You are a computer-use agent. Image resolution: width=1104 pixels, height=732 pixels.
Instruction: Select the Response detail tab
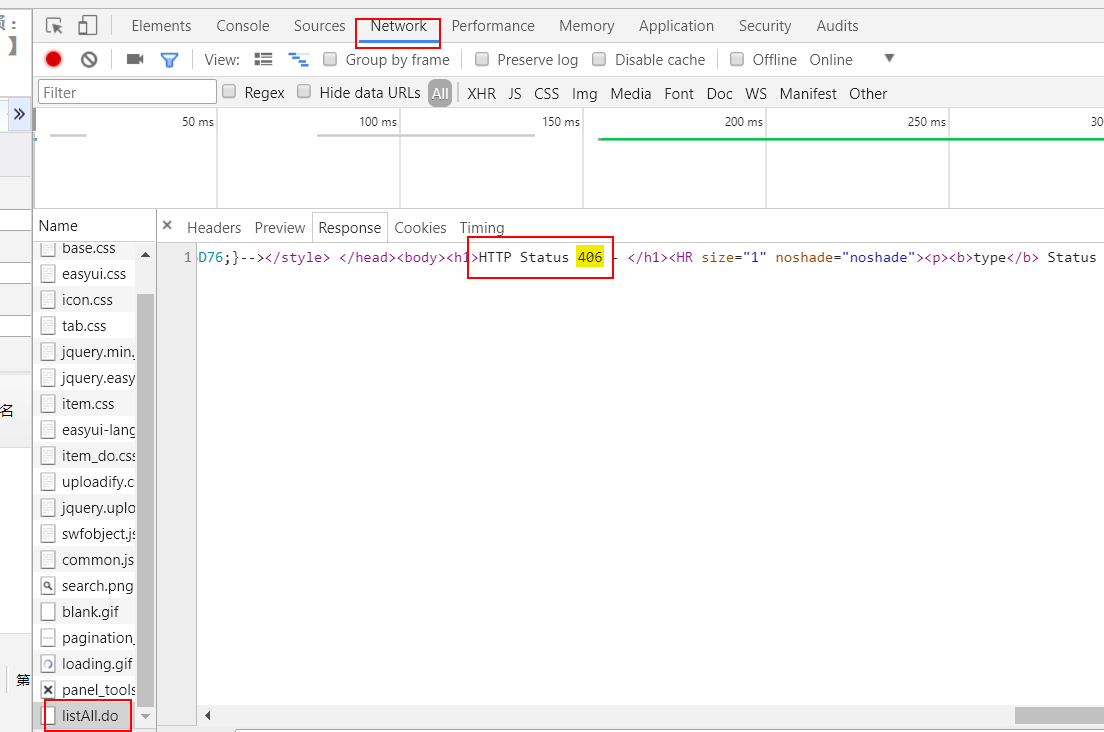pyautogui.click(x=349, y=227)
